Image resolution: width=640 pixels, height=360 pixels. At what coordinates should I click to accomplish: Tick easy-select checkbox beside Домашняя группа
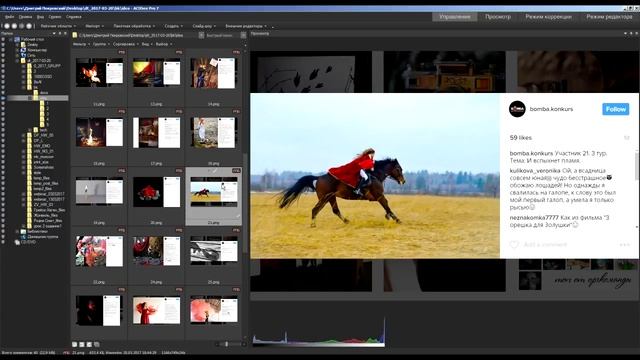(x=3, y=237)
